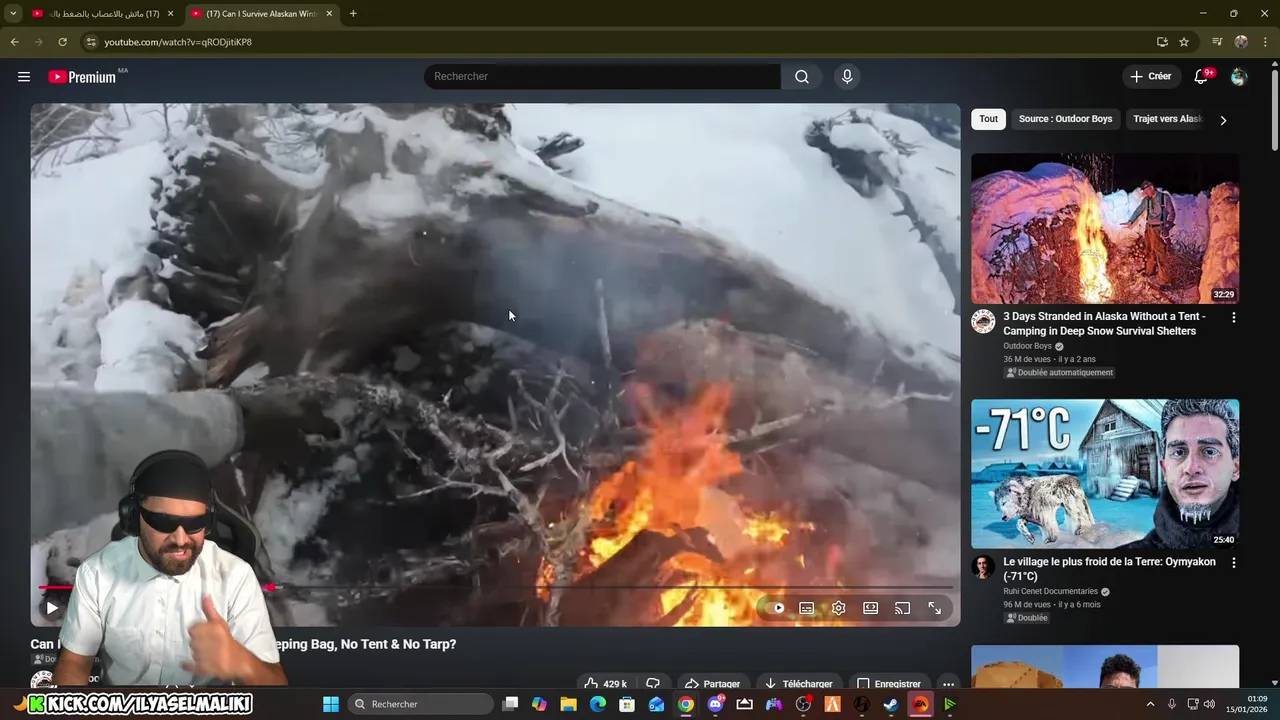Click the Enregistrer button
Viewport: 1280px width, 720px height.
tap(889, 684)
